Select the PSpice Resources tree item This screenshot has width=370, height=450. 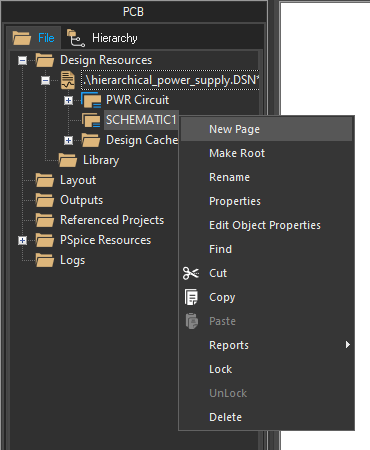[105, 240]
